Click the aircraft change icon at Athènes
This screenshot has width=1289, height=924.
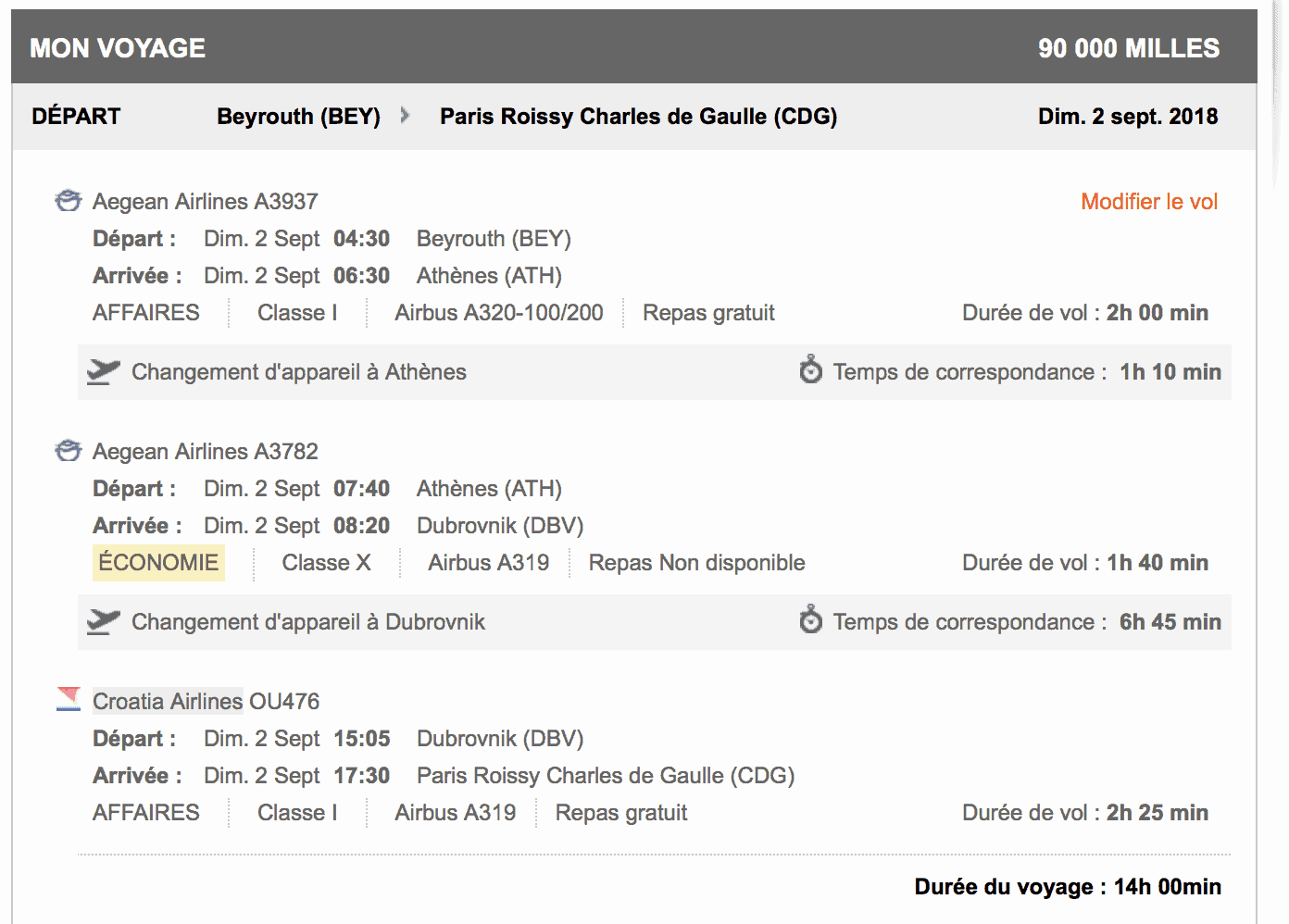click(x=102, y=371)
